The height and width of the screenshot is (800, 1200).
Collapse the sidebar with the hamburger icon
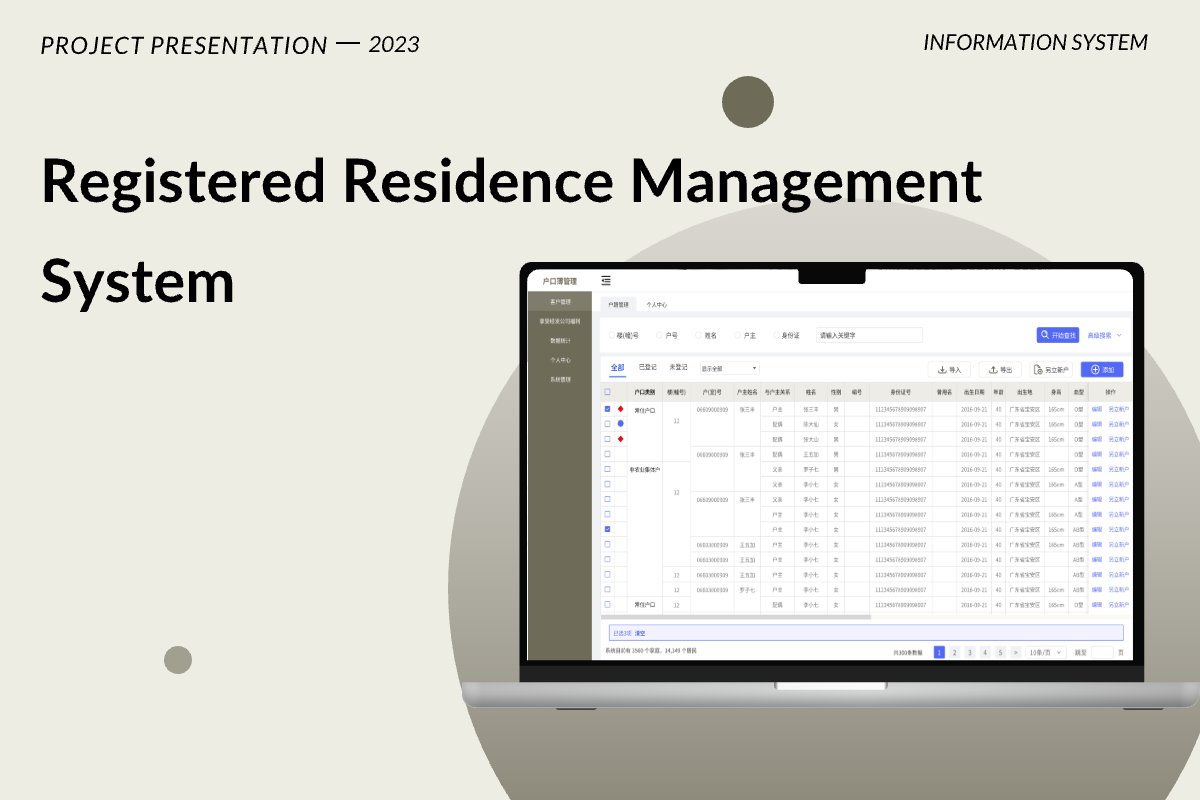605,279
